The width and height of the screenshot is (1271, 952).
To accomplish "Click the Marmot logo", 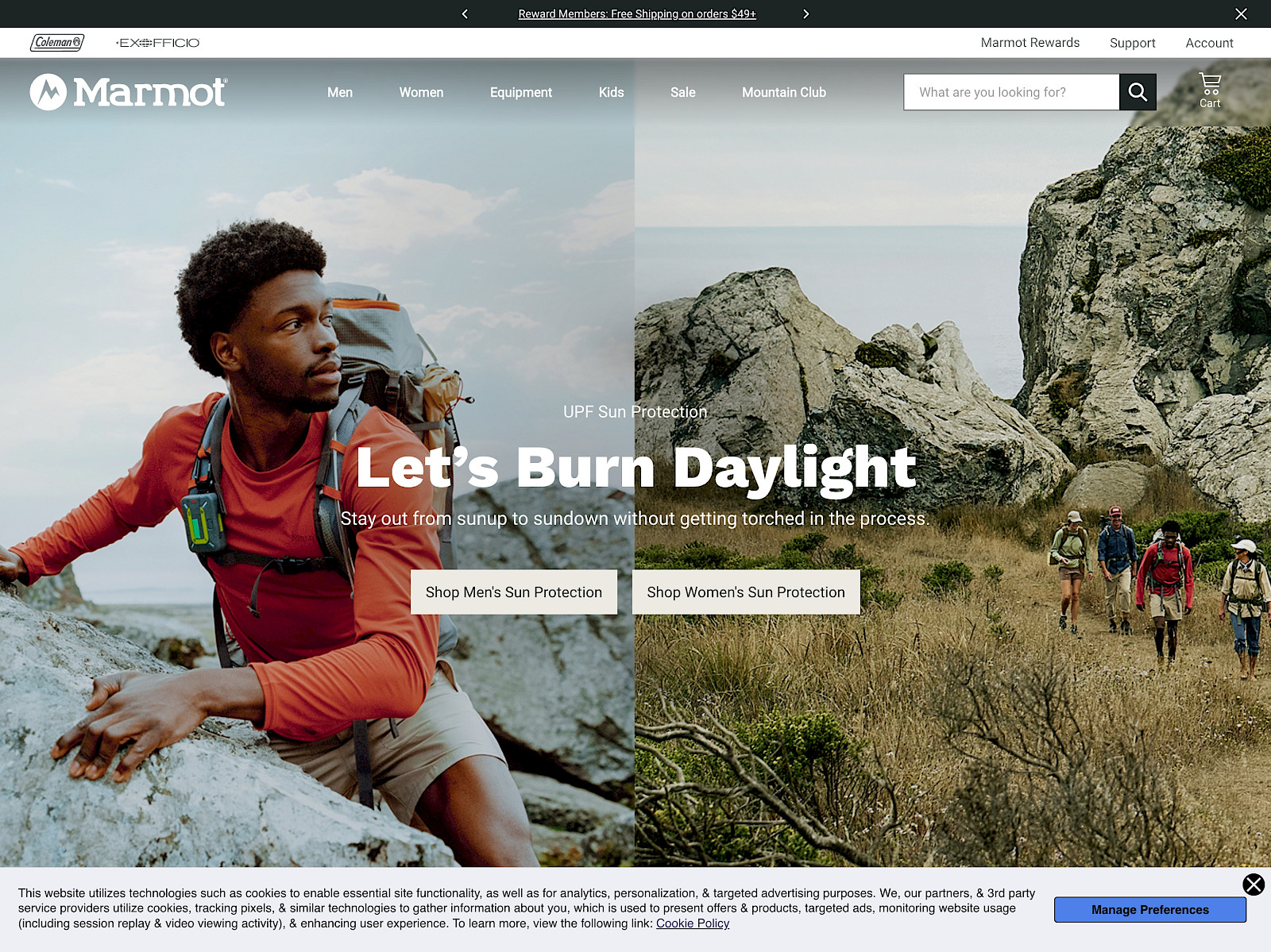I will 127,92.
